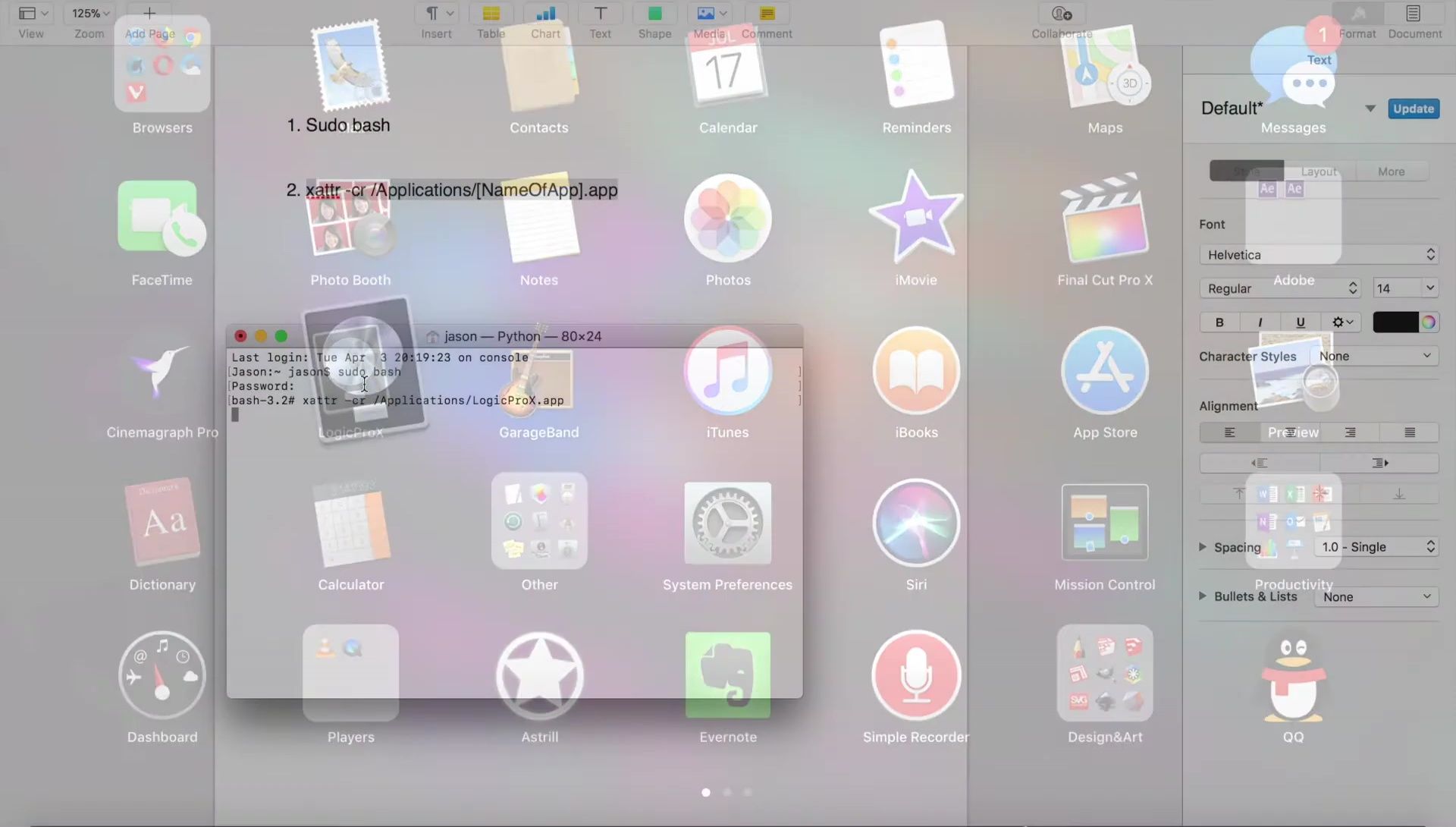Open Final Cut Pro X
The image size is (1456, 827).
(1105, 220)
